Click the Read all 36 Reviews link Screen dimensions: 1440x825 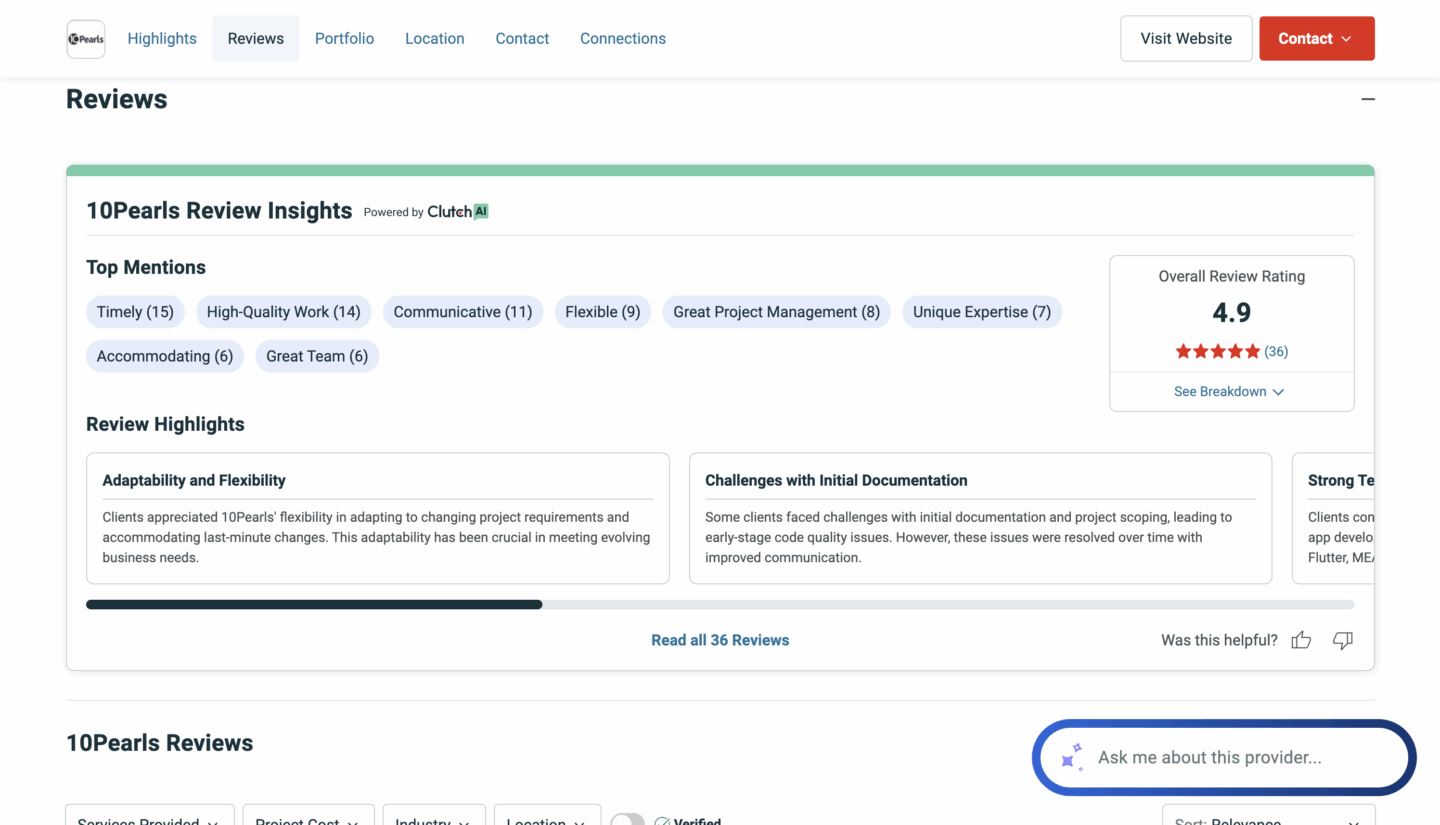tap(720, 640)
